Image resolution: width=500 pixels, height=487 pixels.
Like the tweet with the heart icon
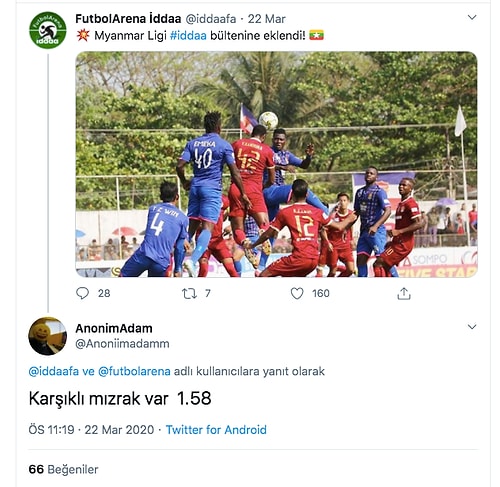tap(297, 293)
